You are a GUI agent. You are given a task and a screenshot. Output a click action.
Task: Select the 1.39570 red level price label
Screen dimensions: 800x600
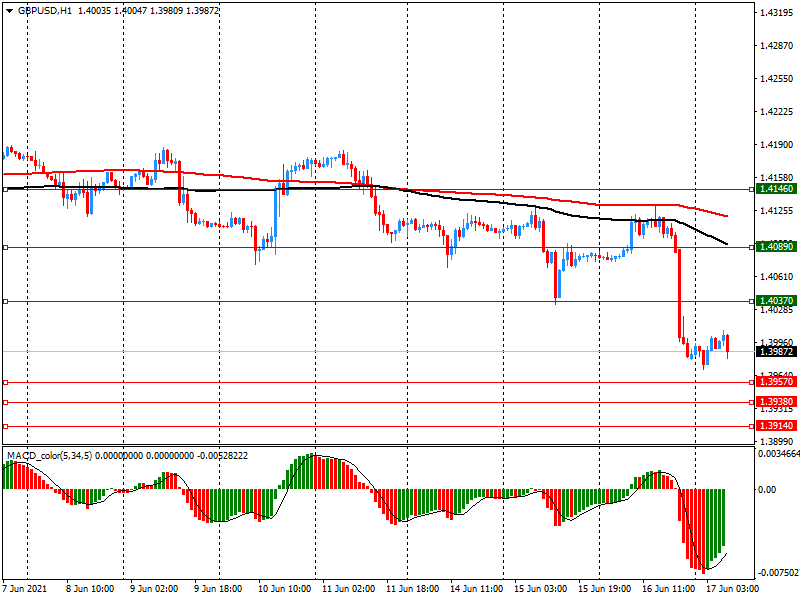click(777, 382)
